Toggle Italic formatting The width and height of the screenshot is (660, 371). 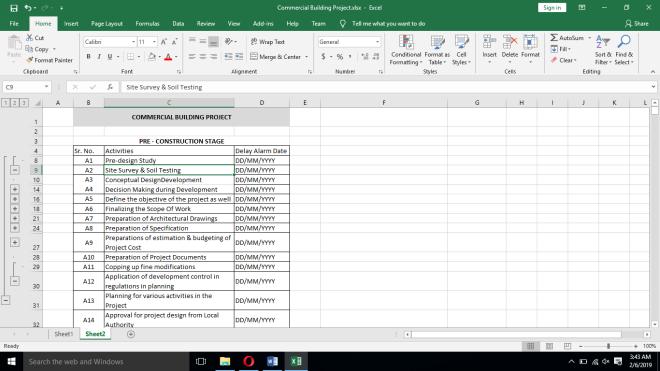click(99, 57)
